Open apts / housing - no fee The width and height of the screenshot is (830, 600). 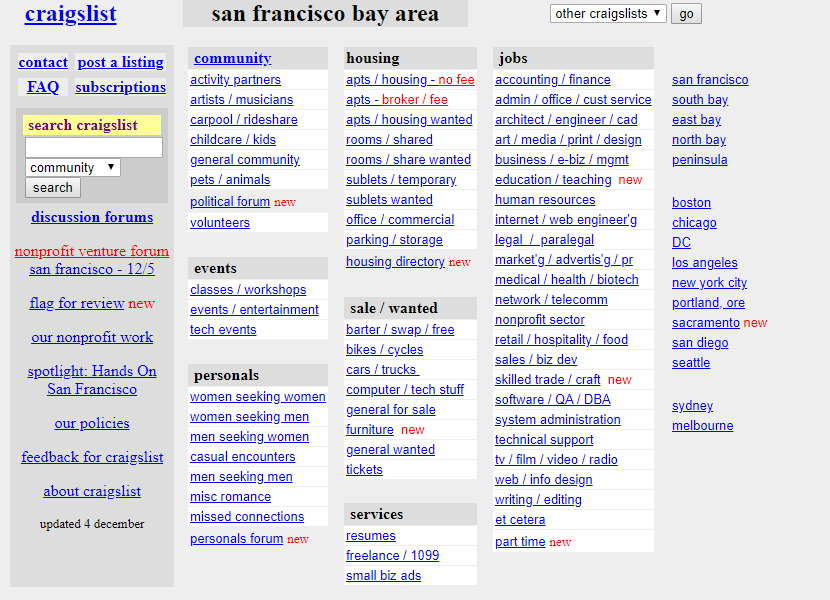coord(410,79)
